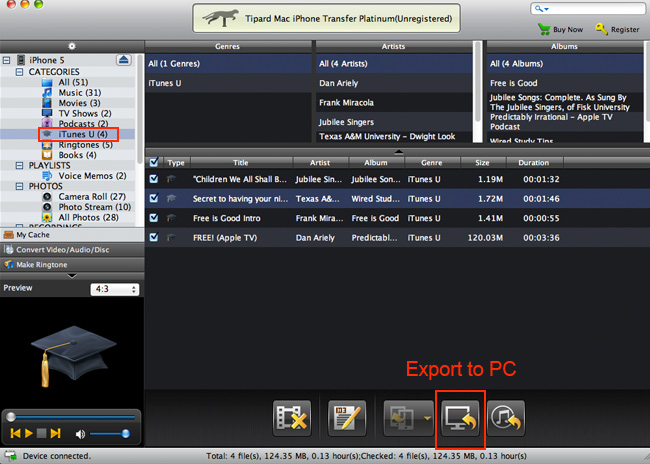Image resolution: width=650 pixels, height=464 pixels.
Task: Click the playback progress slider knob
Action: [11, 417]
